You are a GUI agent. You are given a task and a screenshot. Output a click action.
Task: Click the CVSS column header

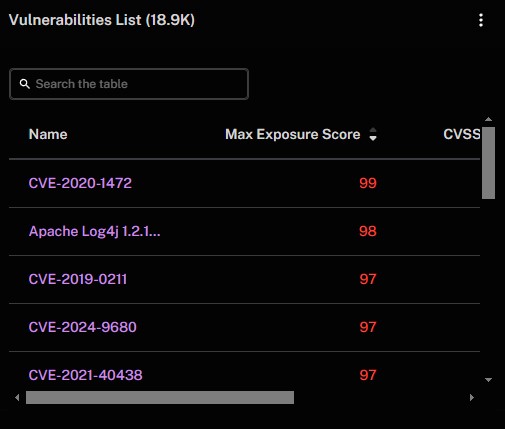pyautogui.click(x=461, y=134)
